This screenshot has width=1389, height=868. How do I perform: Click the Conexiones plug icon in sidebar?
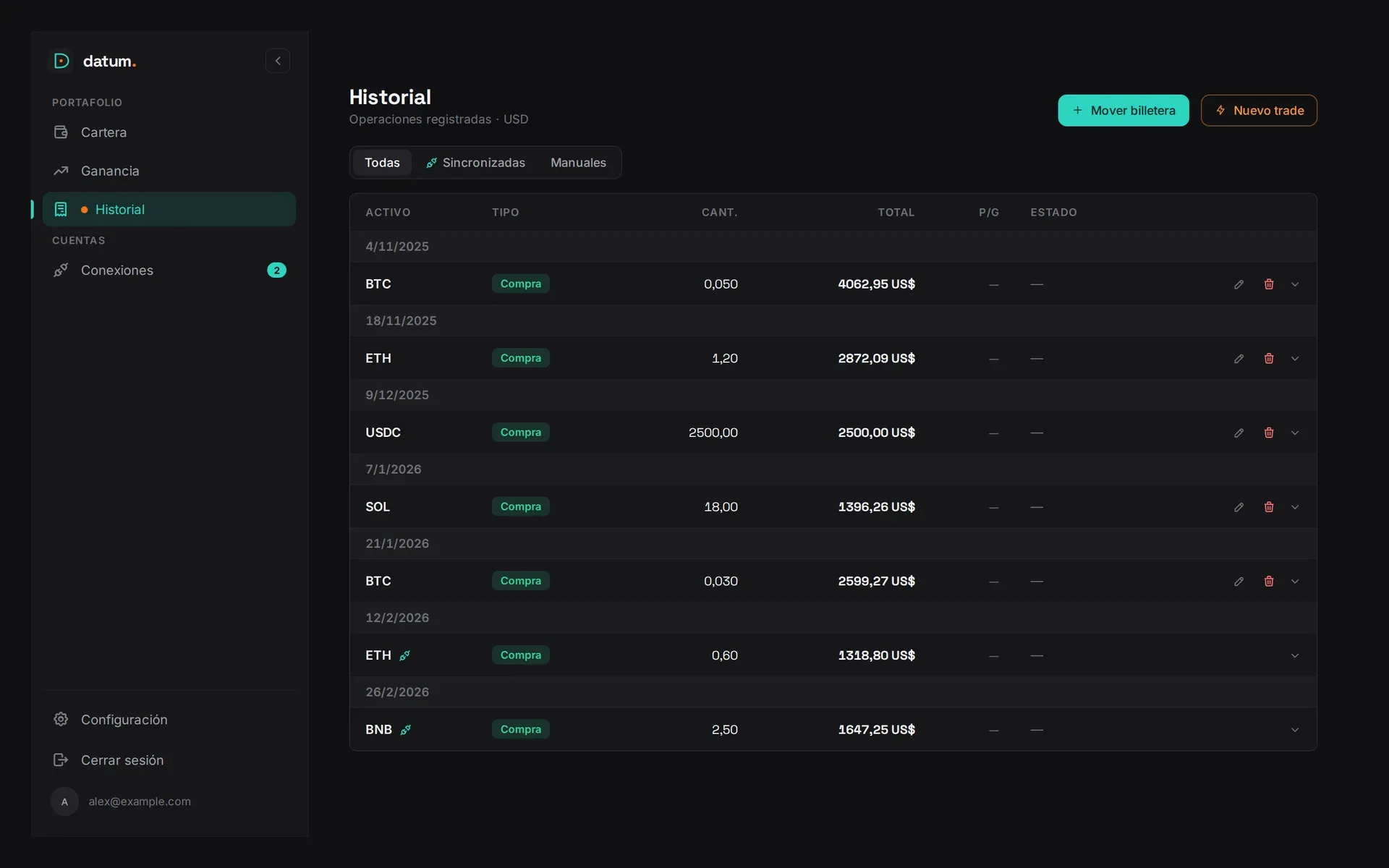coord(61,270)
